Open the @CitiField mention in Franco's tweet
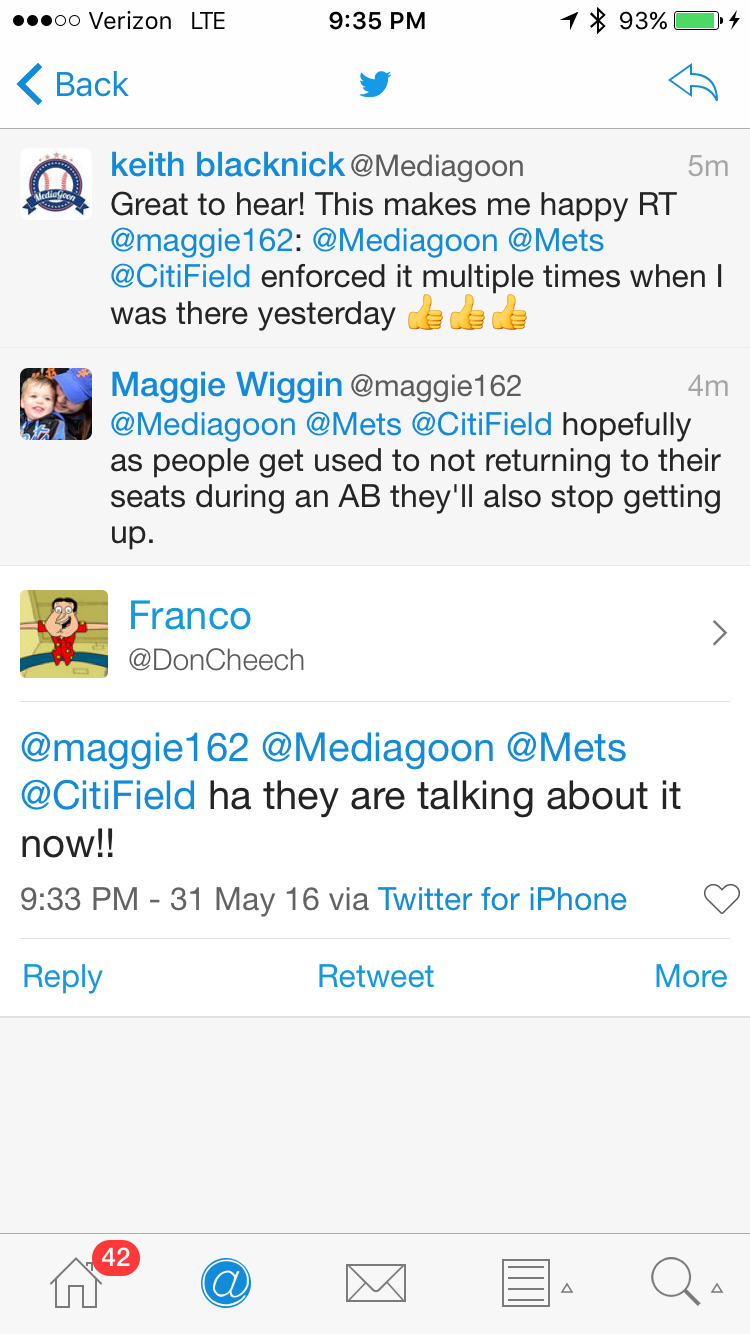This screenshot has height=1334, width=750. (108, 796)
